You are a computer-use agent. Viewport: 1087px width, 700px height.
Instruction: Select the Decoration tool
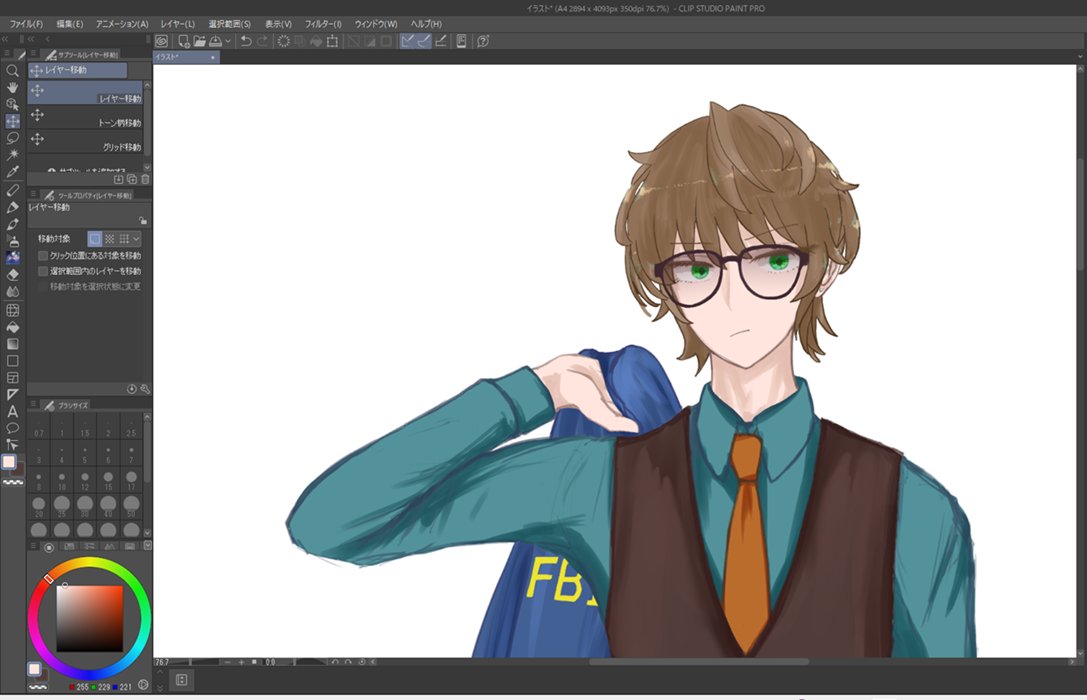pyautogui.click(x=12, y=257)
